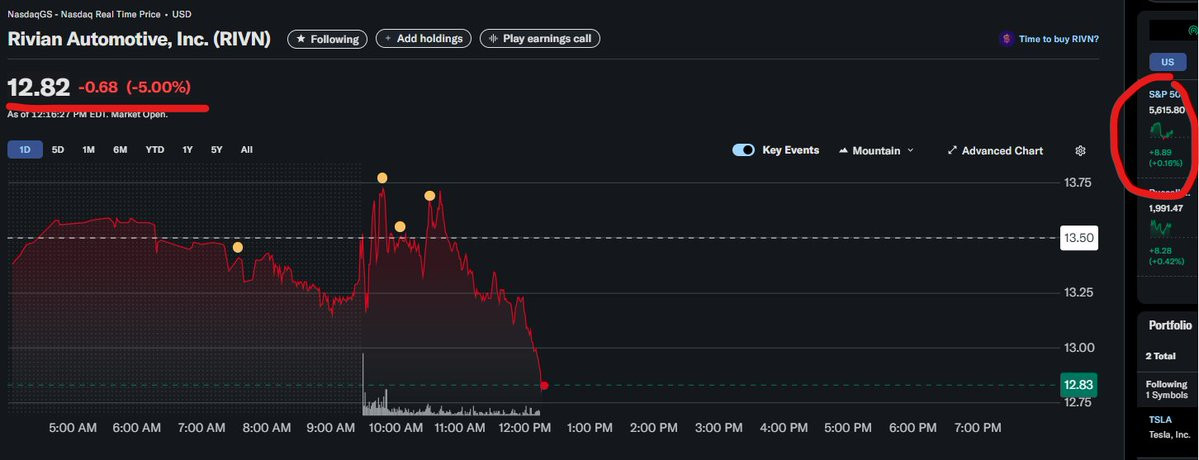
Task: Click the Rivian Automotive, Inc. (RIVN) title
Action: 139,40
